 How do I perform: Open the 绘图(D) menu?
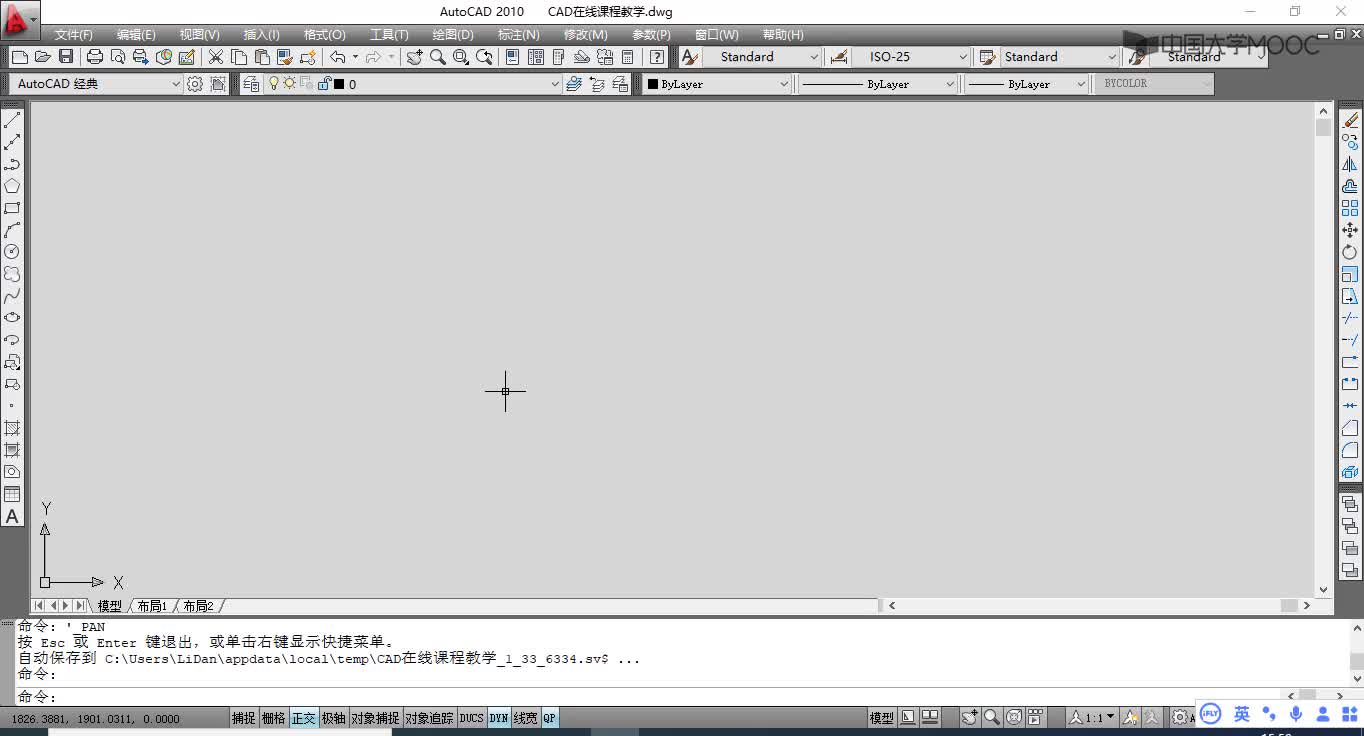pyautogui.click(x=453, y=34)
